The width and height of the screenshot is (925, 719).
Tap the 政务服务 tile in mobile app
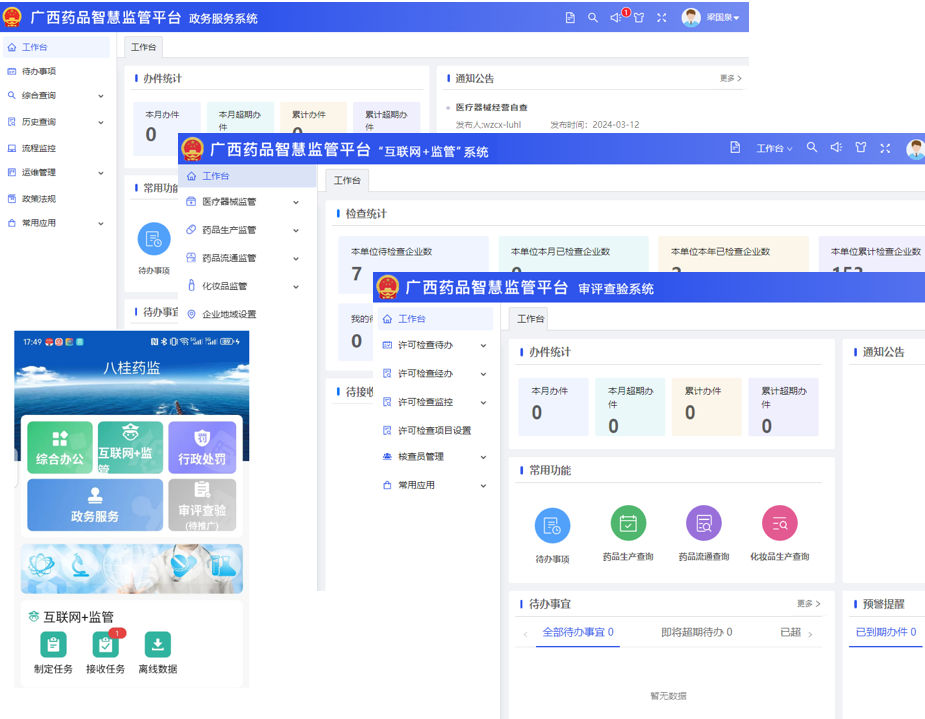(x=95, y=505)
